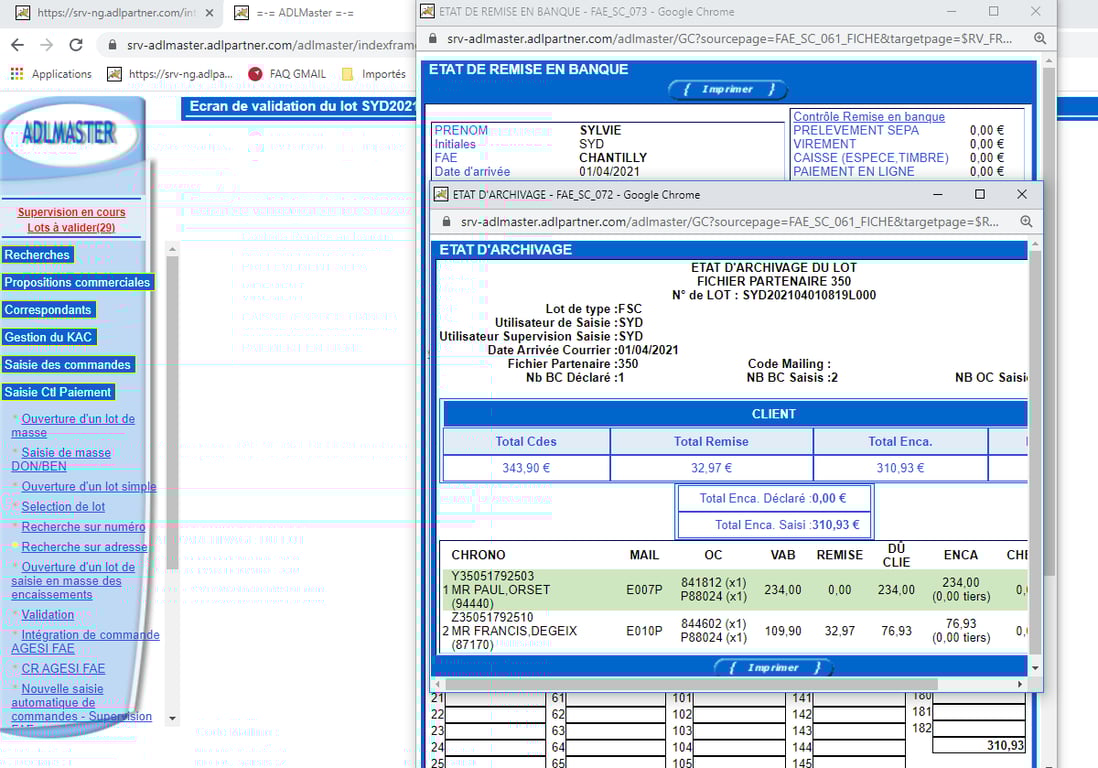The width and height of the screenshot is (1098, 768).
Task: Open the Lots à valider(29) link
Action: tap(71, 228)
